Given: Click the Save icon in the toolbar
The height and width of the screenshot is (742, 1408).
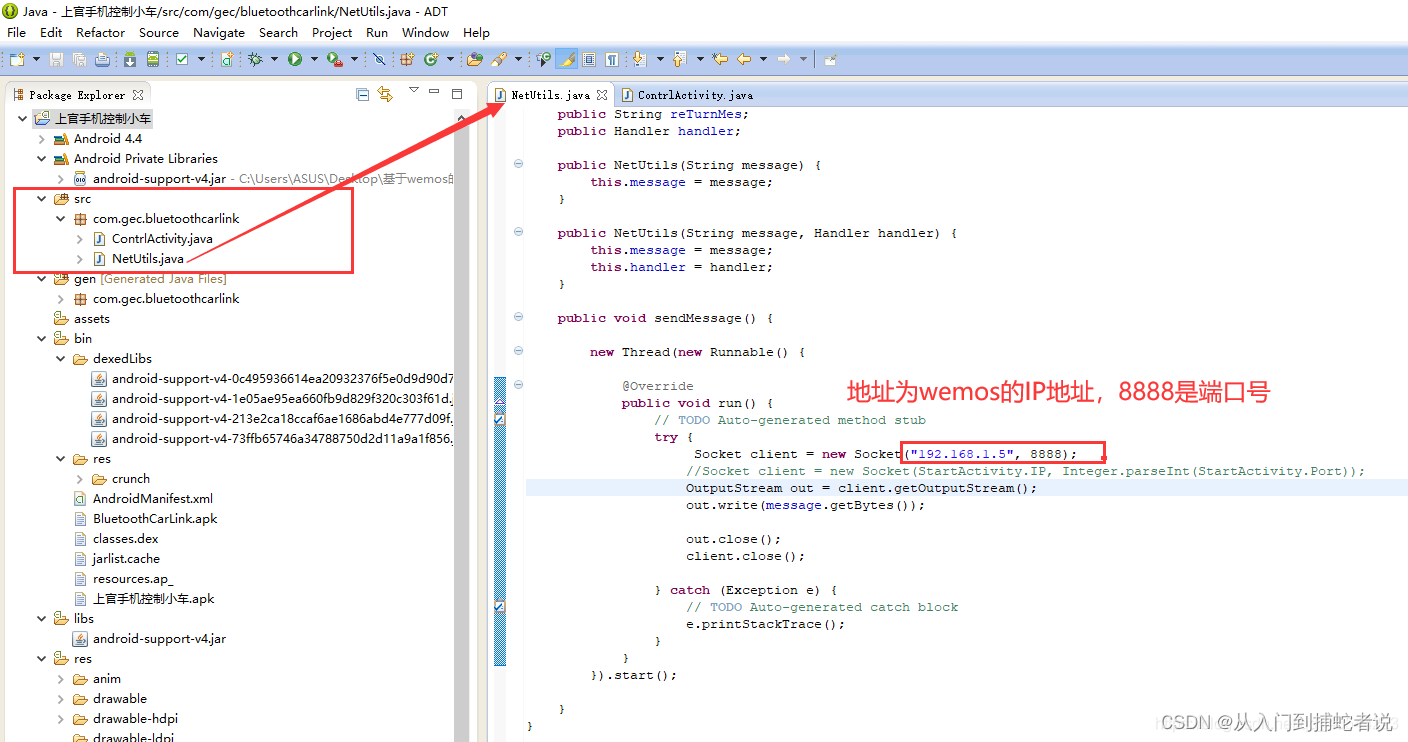Looking at the screenshot, I should pyautogui.click(x=56, y=59).
